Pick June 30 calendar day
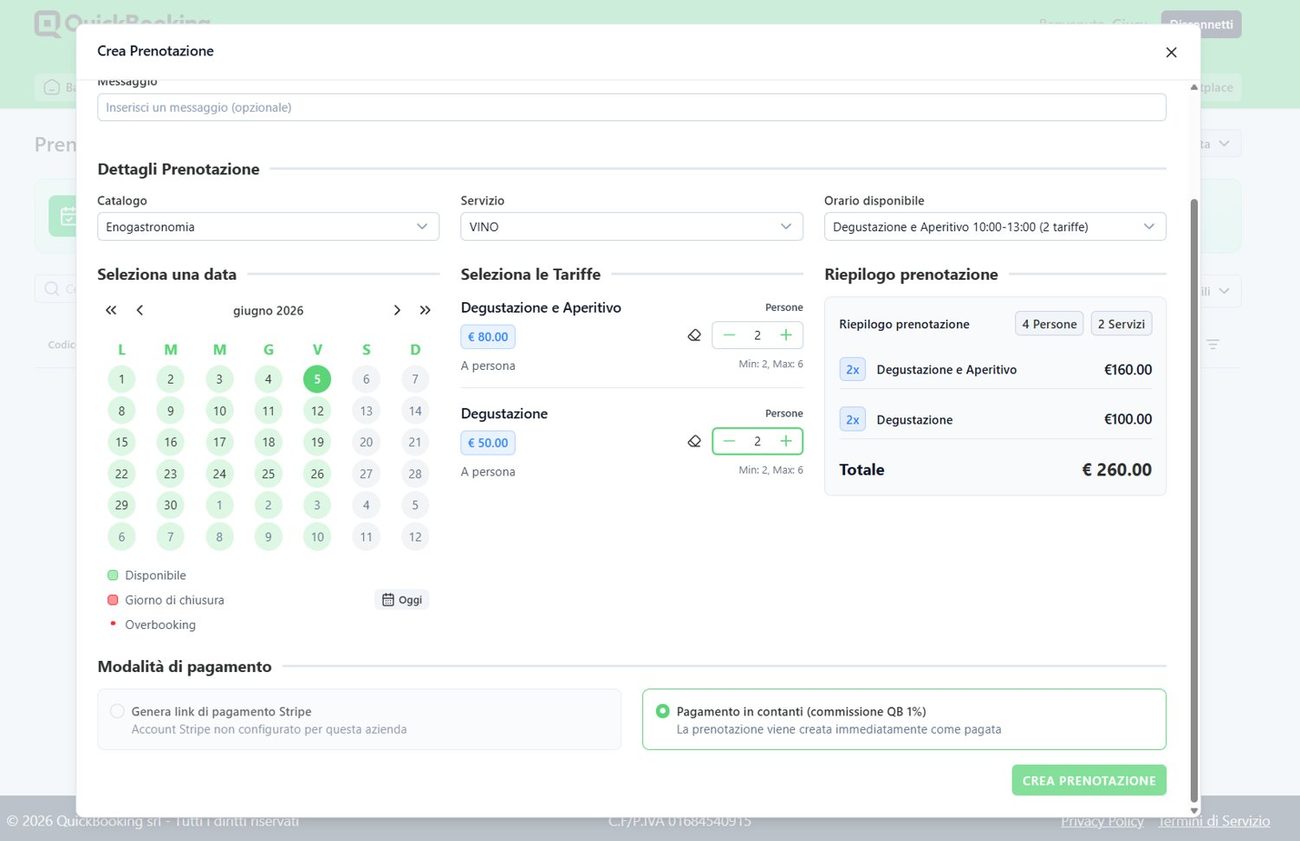The image size is (1300, 841). coord(170,505)
